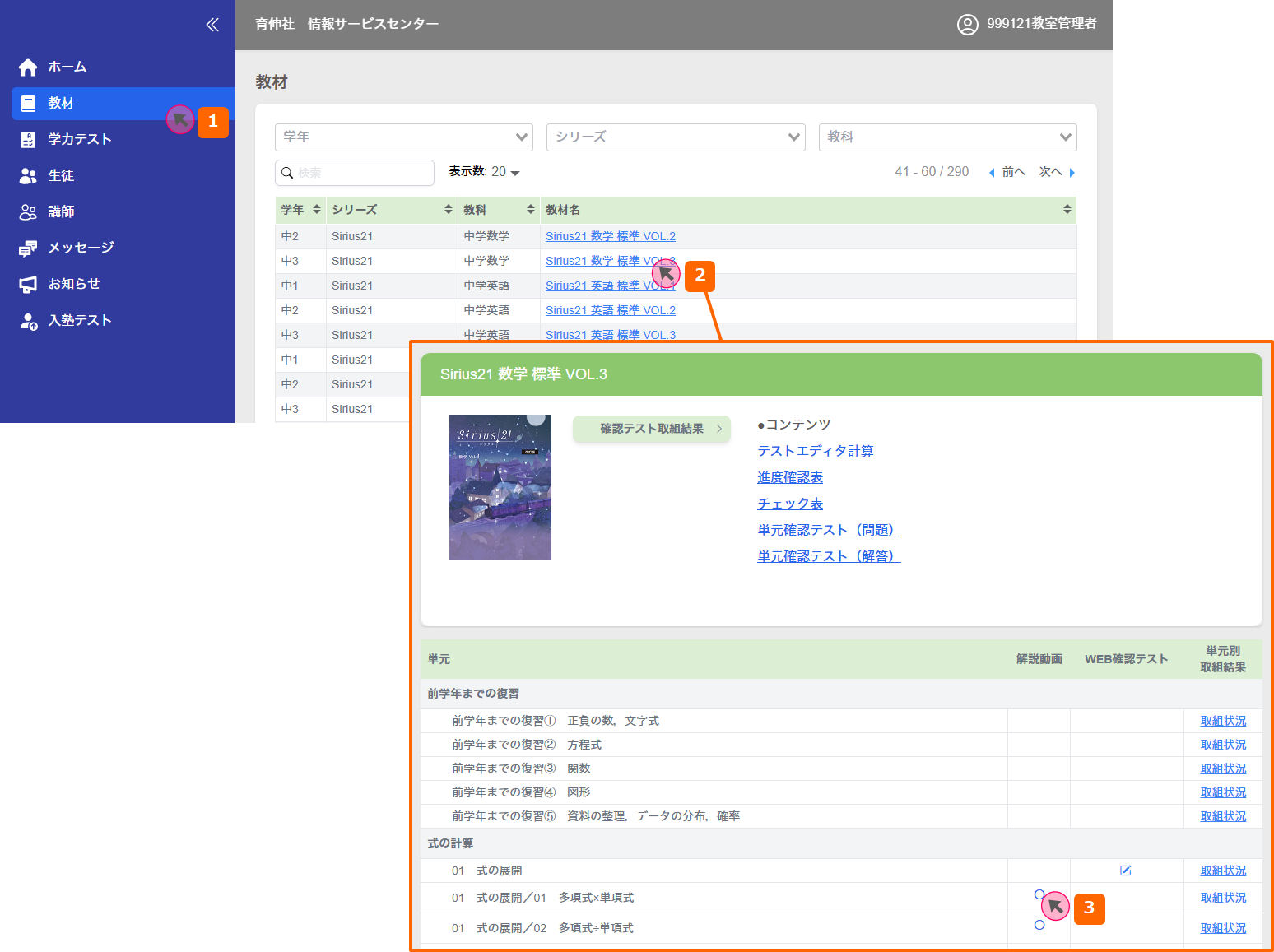The image size is (1274, 952).
Task: Click the 入塾テスト sidebar icon
Action: (28, 321)
